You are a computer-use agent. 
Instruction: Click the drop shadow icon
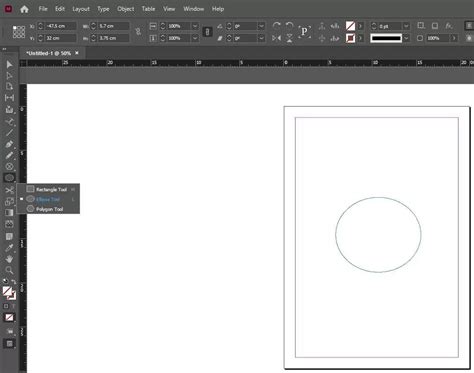point(435,26)
